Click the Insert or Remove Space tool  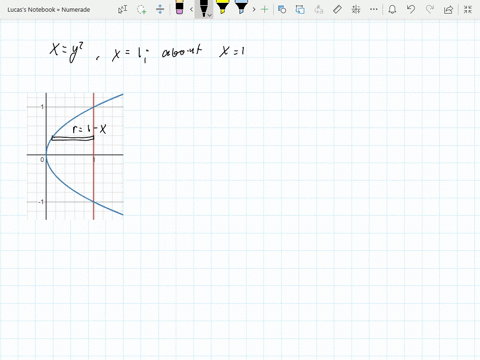point(160,9)
